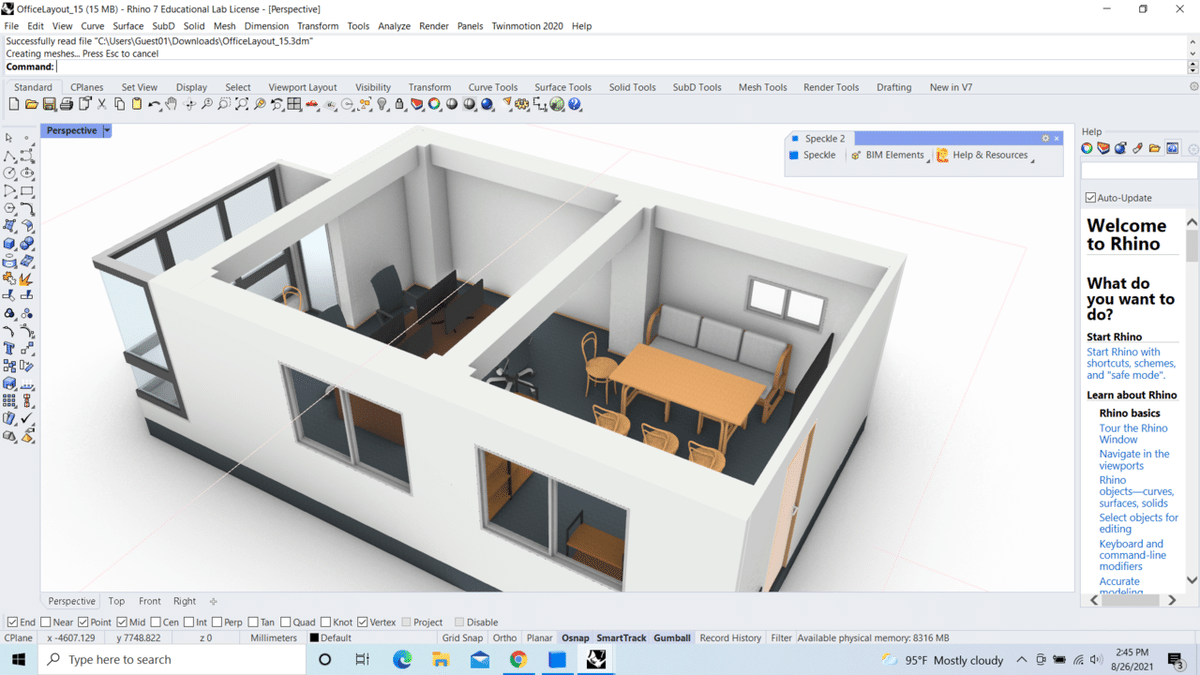Click the Help panel search field
This screenshot has height=675, width=1200.
point(1139,172)
